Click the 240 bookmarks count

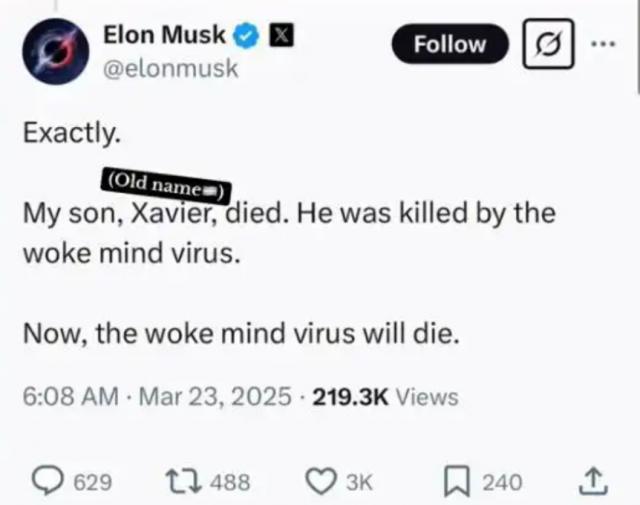click(501, 483)
